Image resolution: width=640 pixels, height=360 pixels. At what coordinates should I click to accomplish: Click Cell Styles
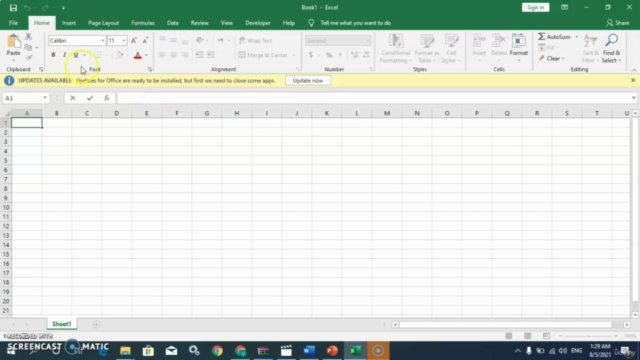pyautogui.click(x=451, y=49)
